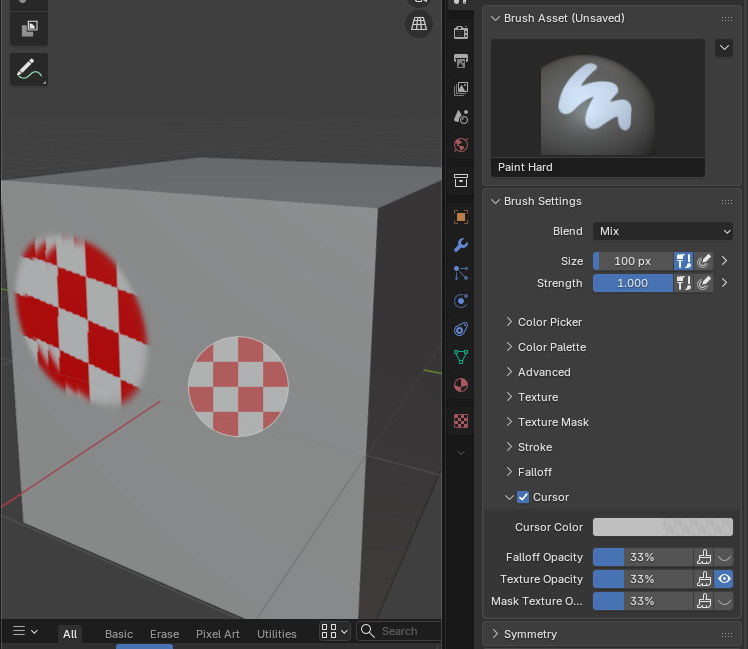Select the Annotate tool in the viewport toolbar

[x=29, y=70]
